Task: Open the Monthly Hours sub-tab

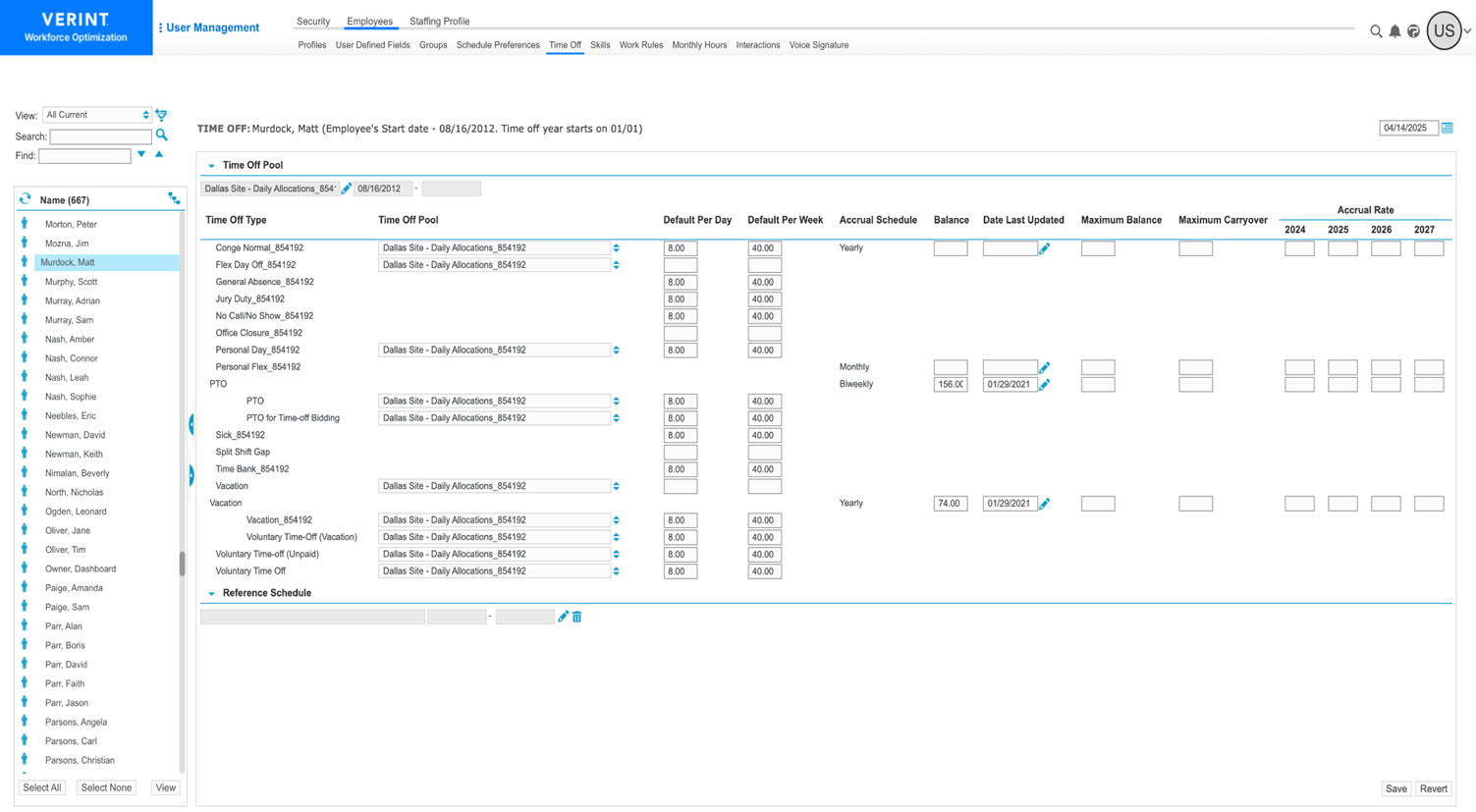Action: tap(699, 45)
